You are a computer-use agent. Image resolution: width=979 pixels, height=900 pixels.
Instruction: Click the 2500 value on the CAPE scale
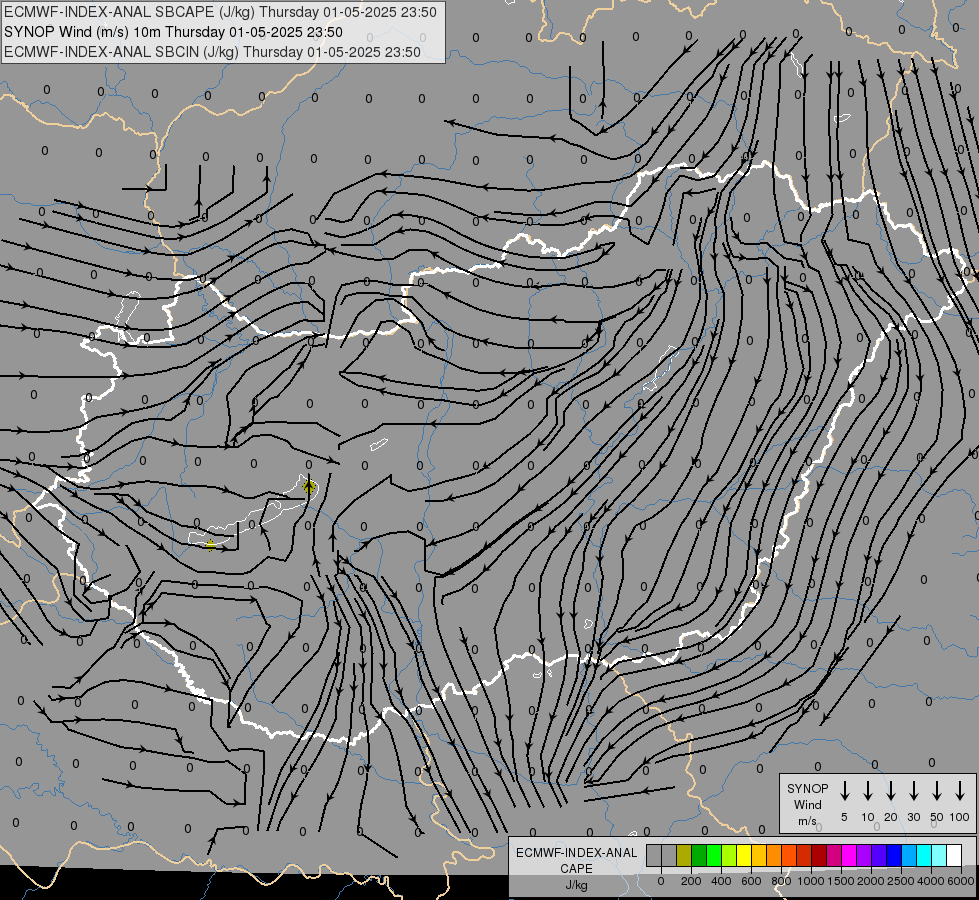tap(901, 881)
